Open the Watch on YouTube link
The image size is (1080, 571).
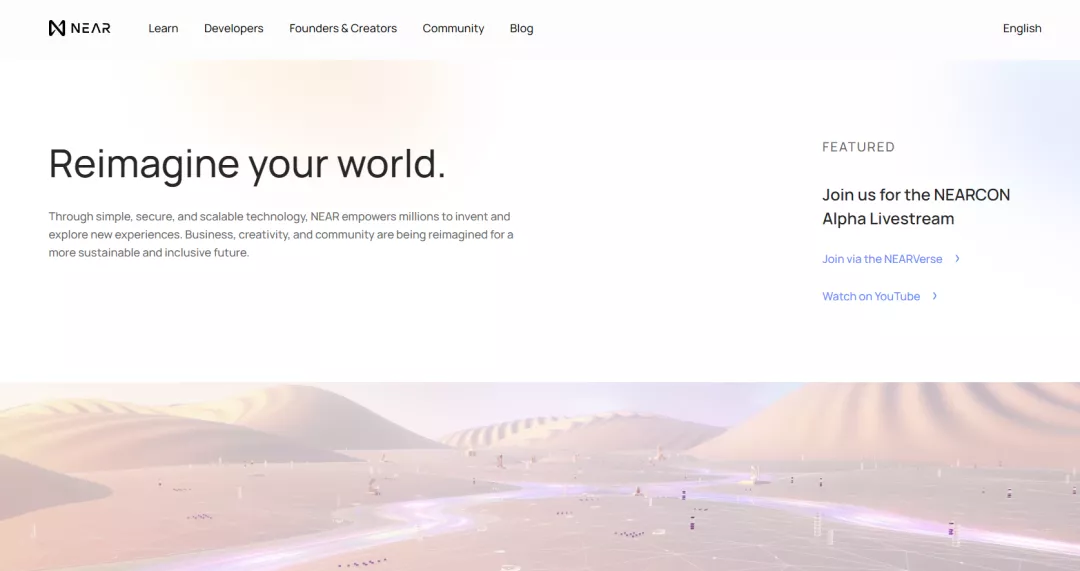[871, 296]
